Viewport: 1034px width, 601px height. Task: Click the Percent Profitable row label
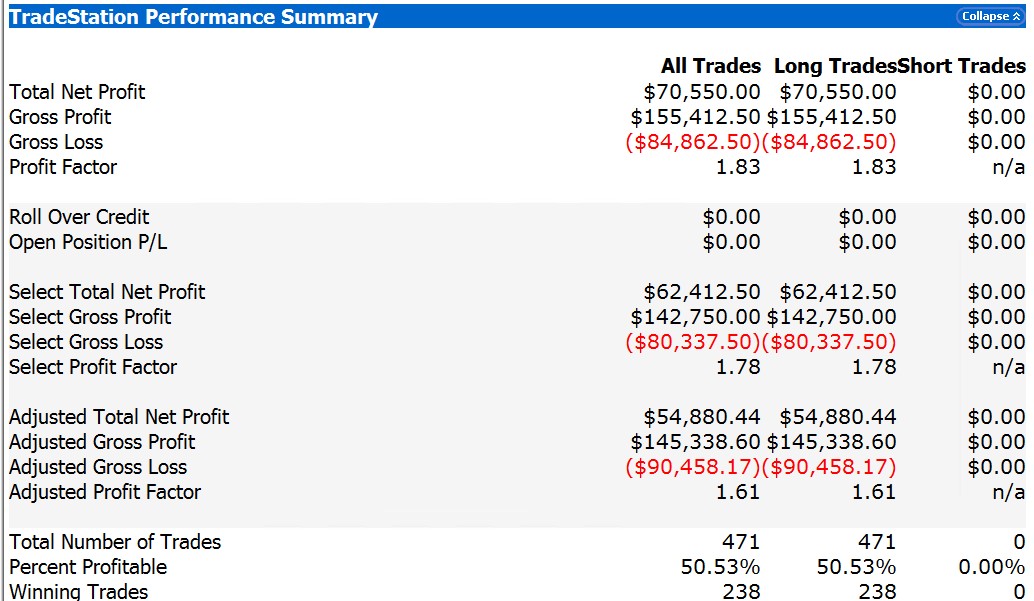tap(88, 567)
